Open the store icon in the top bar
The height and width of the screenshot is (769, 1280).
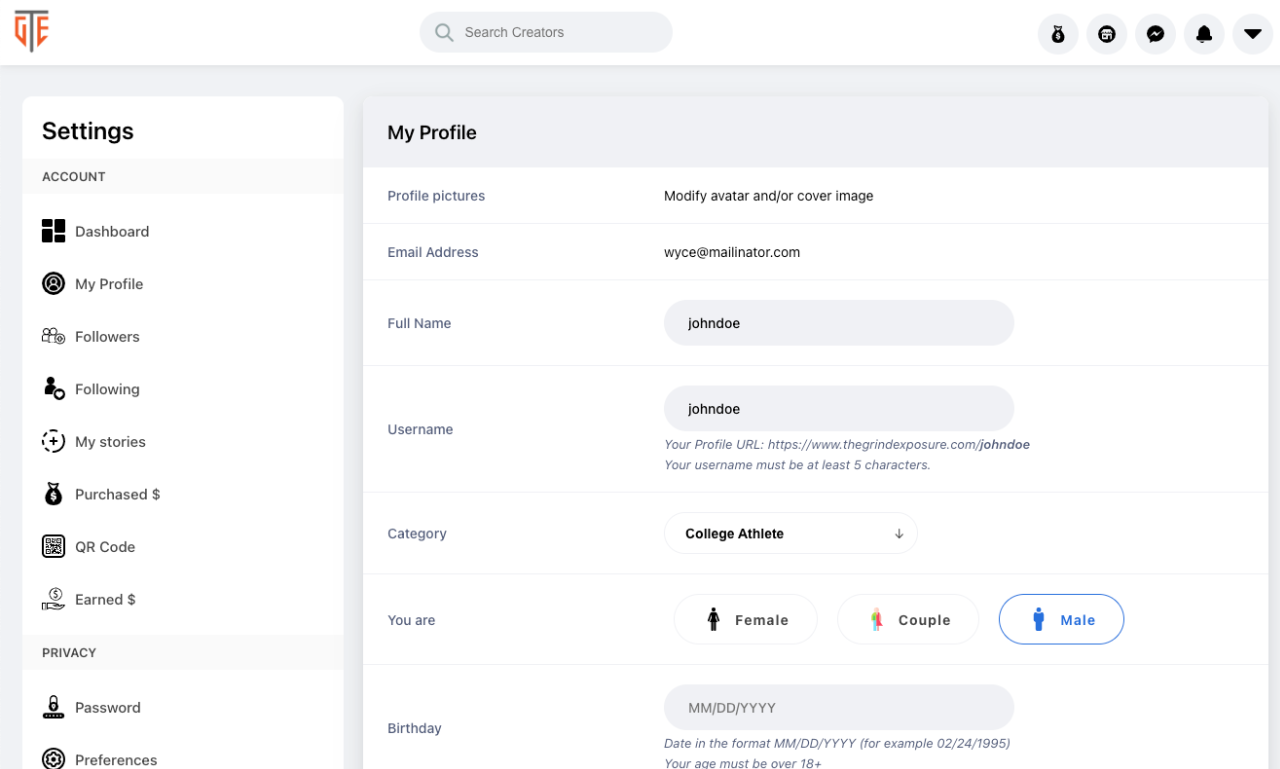(1106, 33)
